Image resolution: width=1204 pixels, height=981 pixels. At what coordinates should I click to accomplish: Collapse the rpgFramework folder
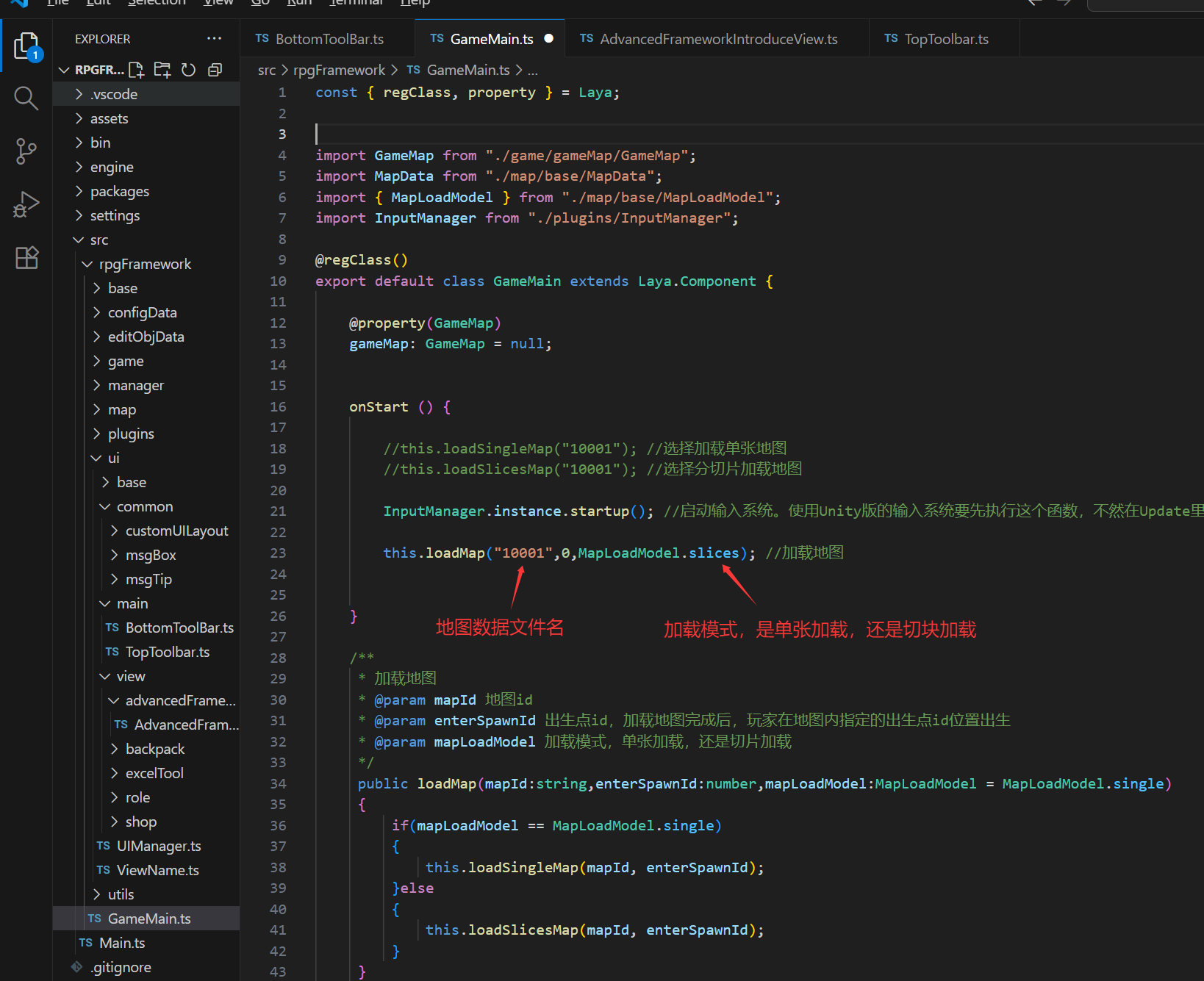pyautogui.click(x=144, y=264)
